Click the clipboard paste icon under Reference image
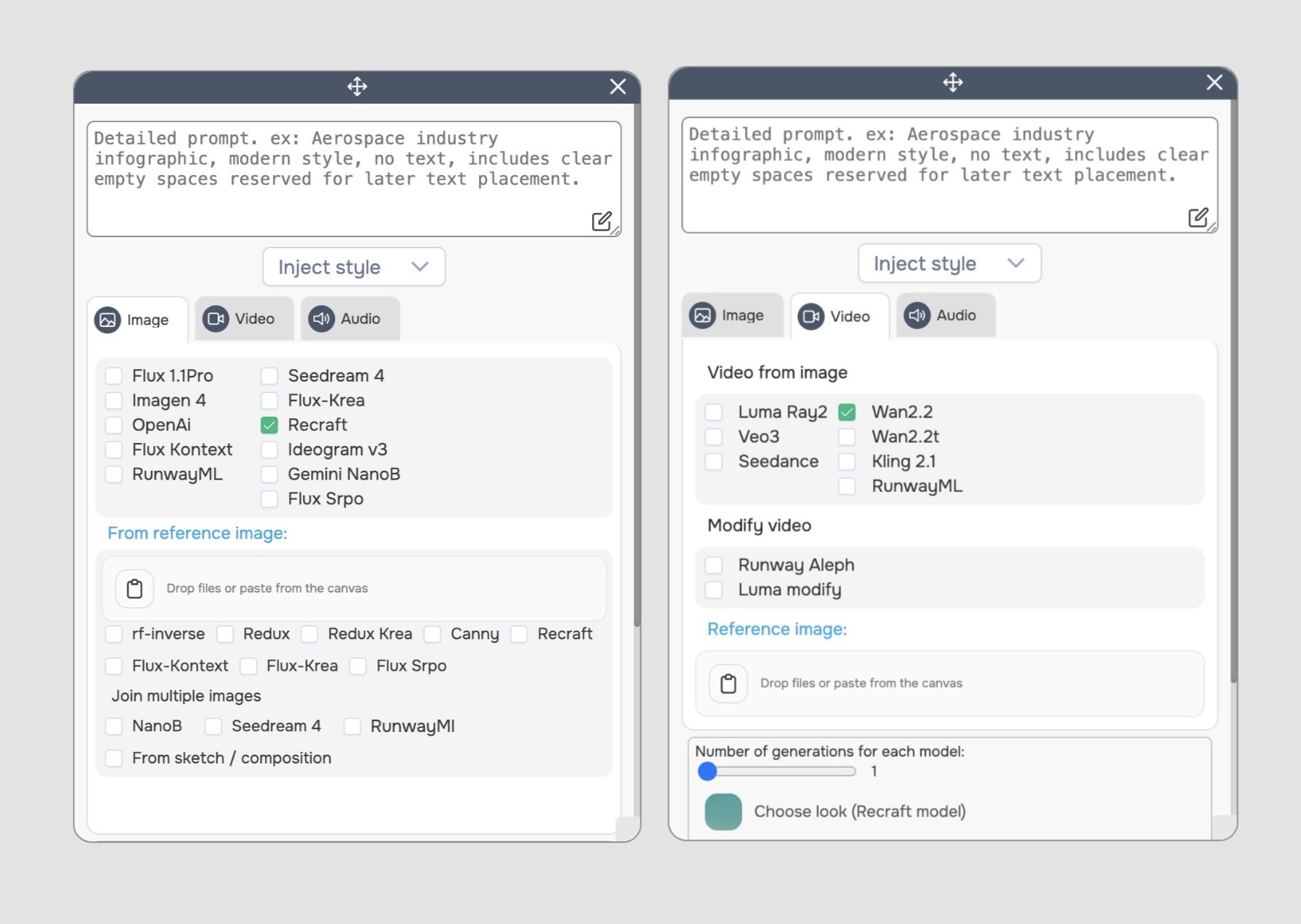1301x924 pixels. 729,684
